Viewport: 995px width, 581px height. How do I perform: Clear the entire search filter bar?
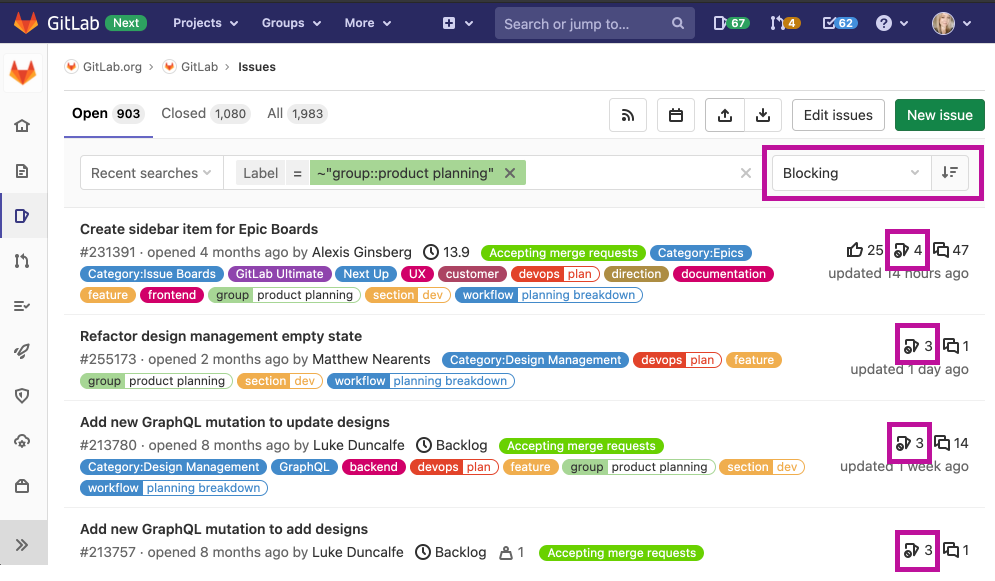coord(745,173)
